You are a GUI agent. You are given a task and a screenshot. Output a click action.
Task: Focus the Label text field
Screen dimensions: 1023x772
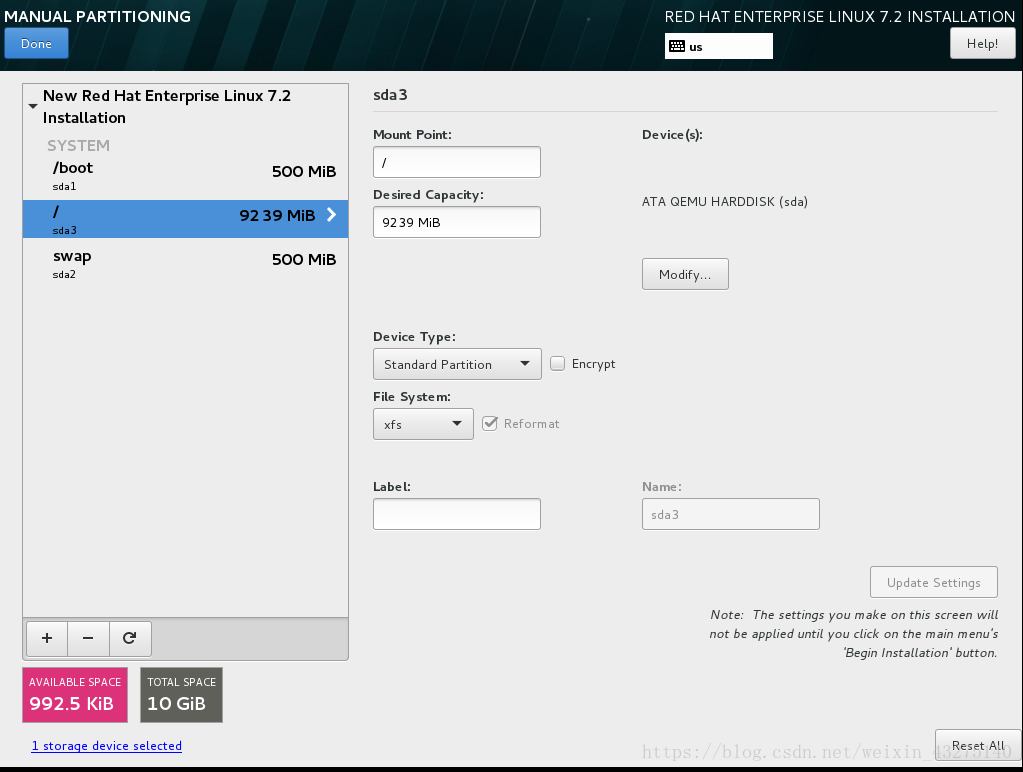pos(457,514)
